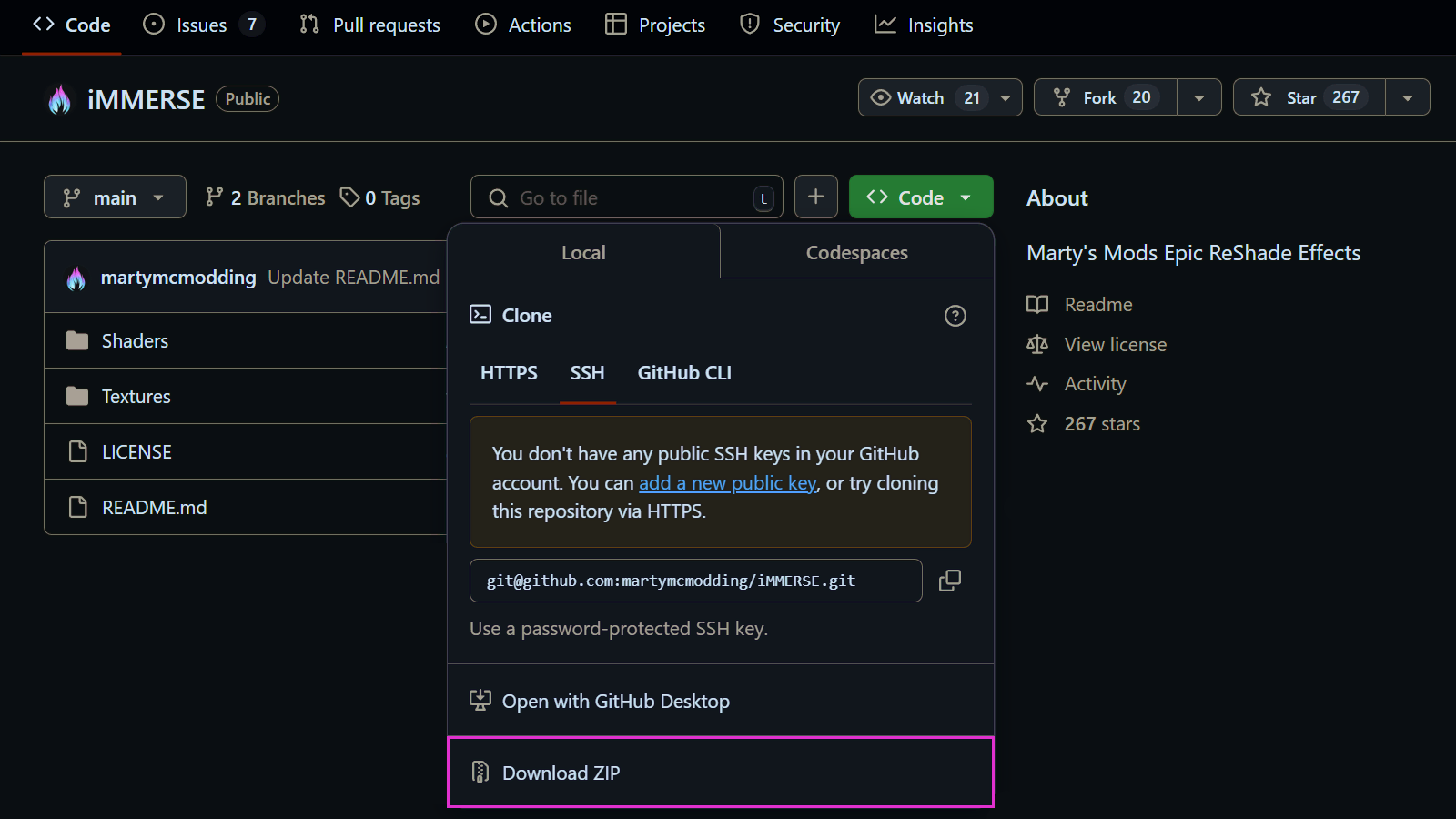
Task: Open the Update README.md commit message
Action: [353, 277]
